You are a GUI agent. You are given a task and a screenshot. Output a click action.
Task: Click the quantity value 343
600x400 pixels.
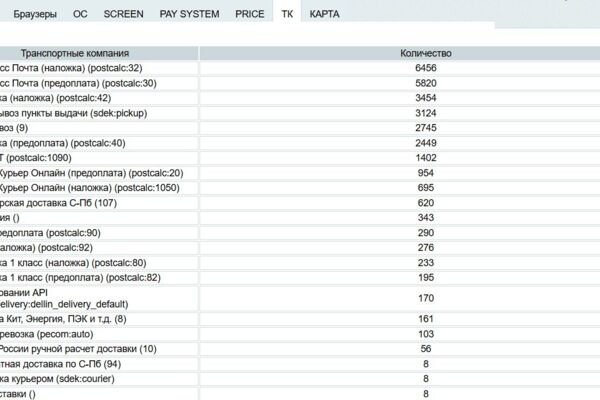click(x=426, y=218)
